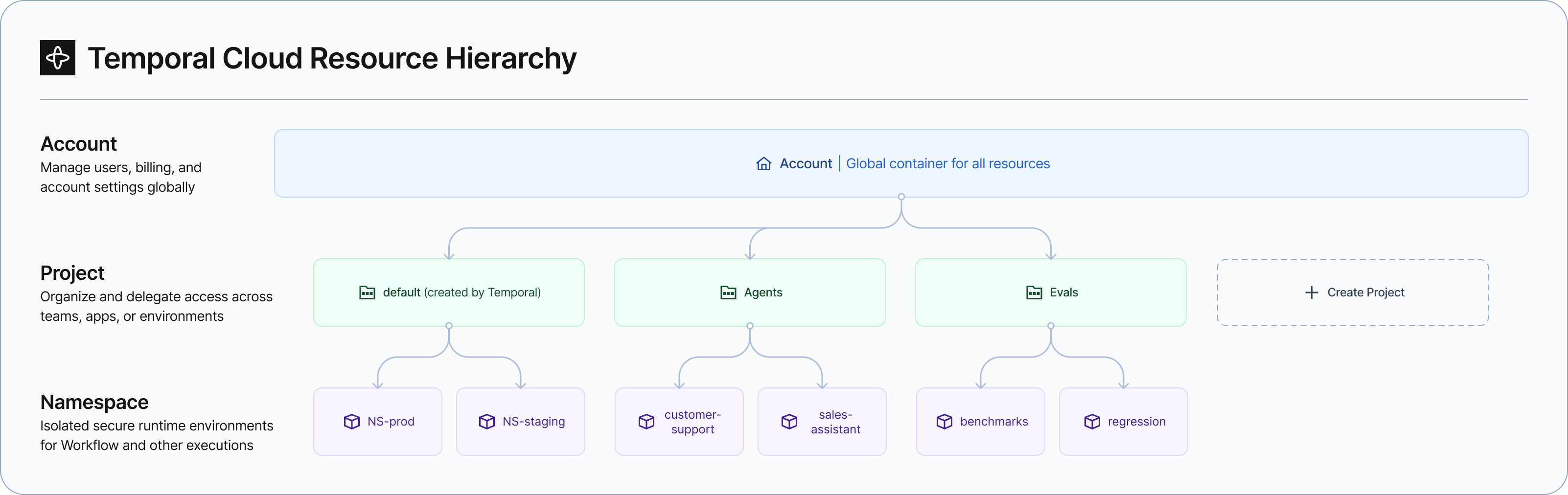Select the benchmarks namespace label
1568x495 pixels.
pyautogui.click(x=994, y=422)
